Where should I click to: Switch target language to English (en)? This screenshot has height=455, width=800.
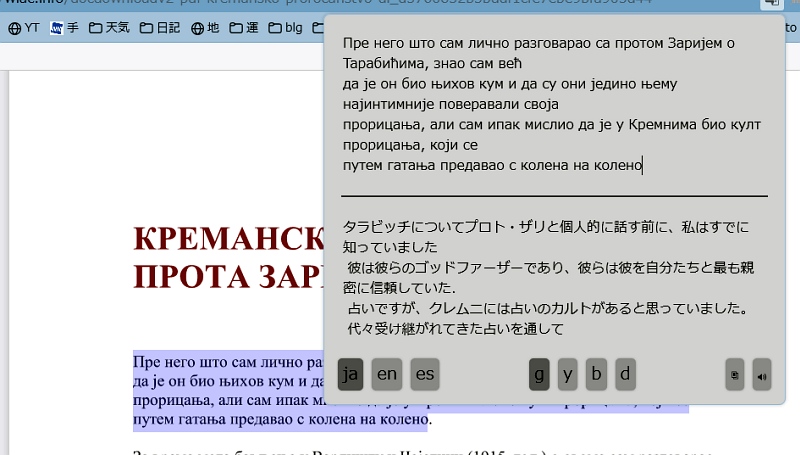pyautogui.click(x=387, y=374)
